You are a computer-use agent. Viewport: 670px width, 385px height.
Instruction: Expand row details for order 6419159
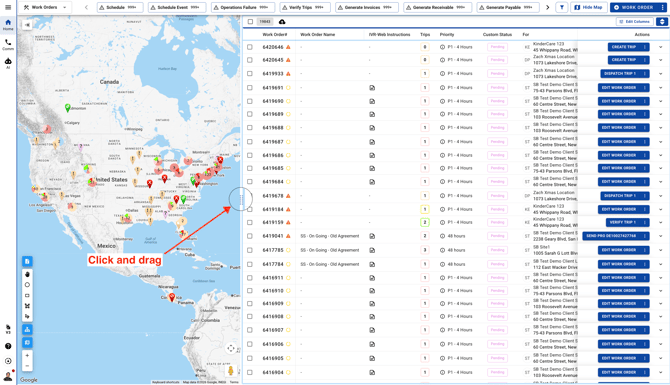[x=661, y=222]
